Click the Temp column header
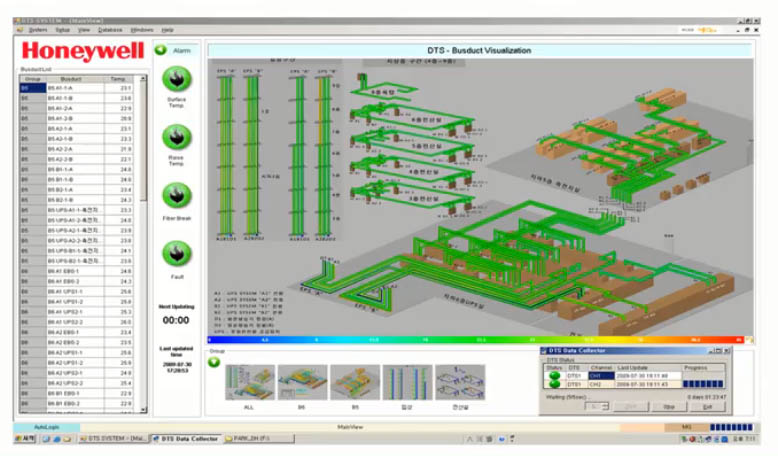This screenshot has width=778, height=456. 118,79
